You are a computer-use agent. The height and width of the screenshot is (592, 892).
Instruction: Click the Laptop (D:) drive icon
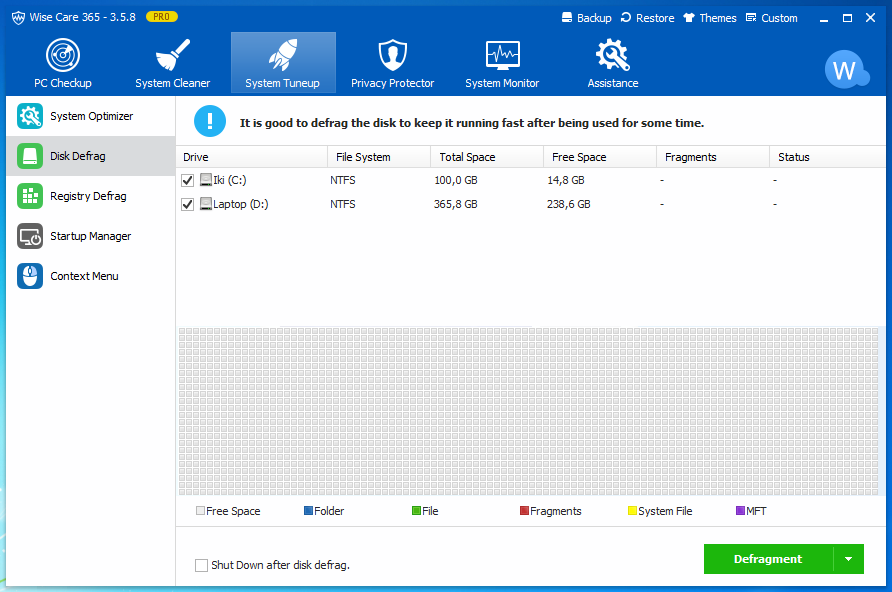(x=206, y=204)
